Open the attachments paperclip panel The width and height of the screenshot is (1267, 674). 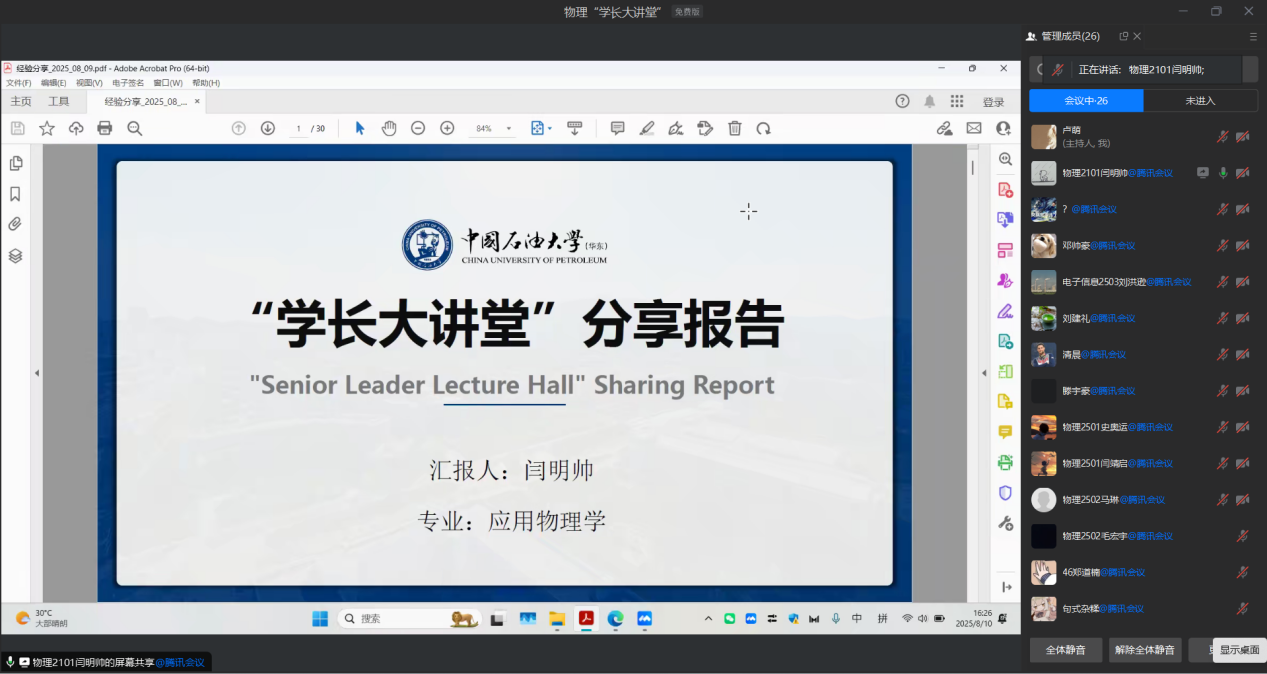click(x=15, y=224)
